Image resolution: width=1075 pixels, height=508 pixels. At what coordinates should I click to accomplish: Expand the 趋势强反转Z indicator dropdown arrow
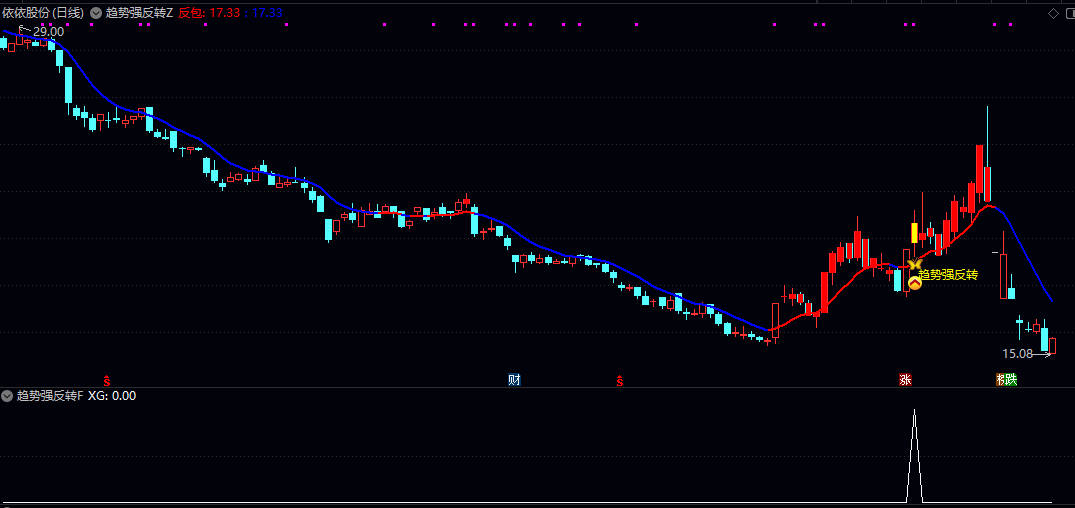tap(95, 13)
